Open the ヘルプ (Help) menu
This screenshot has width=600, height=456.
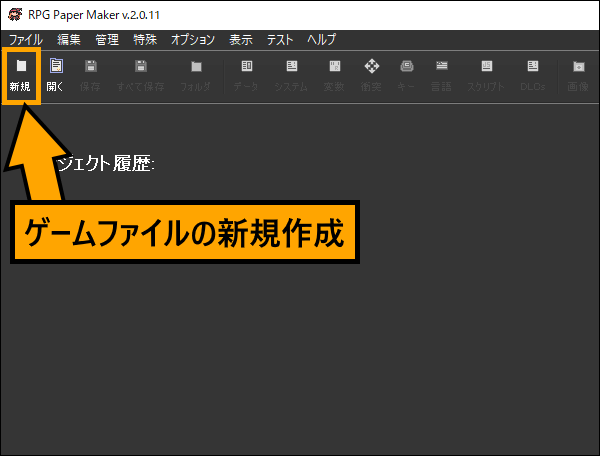click(x=322, y=40)
